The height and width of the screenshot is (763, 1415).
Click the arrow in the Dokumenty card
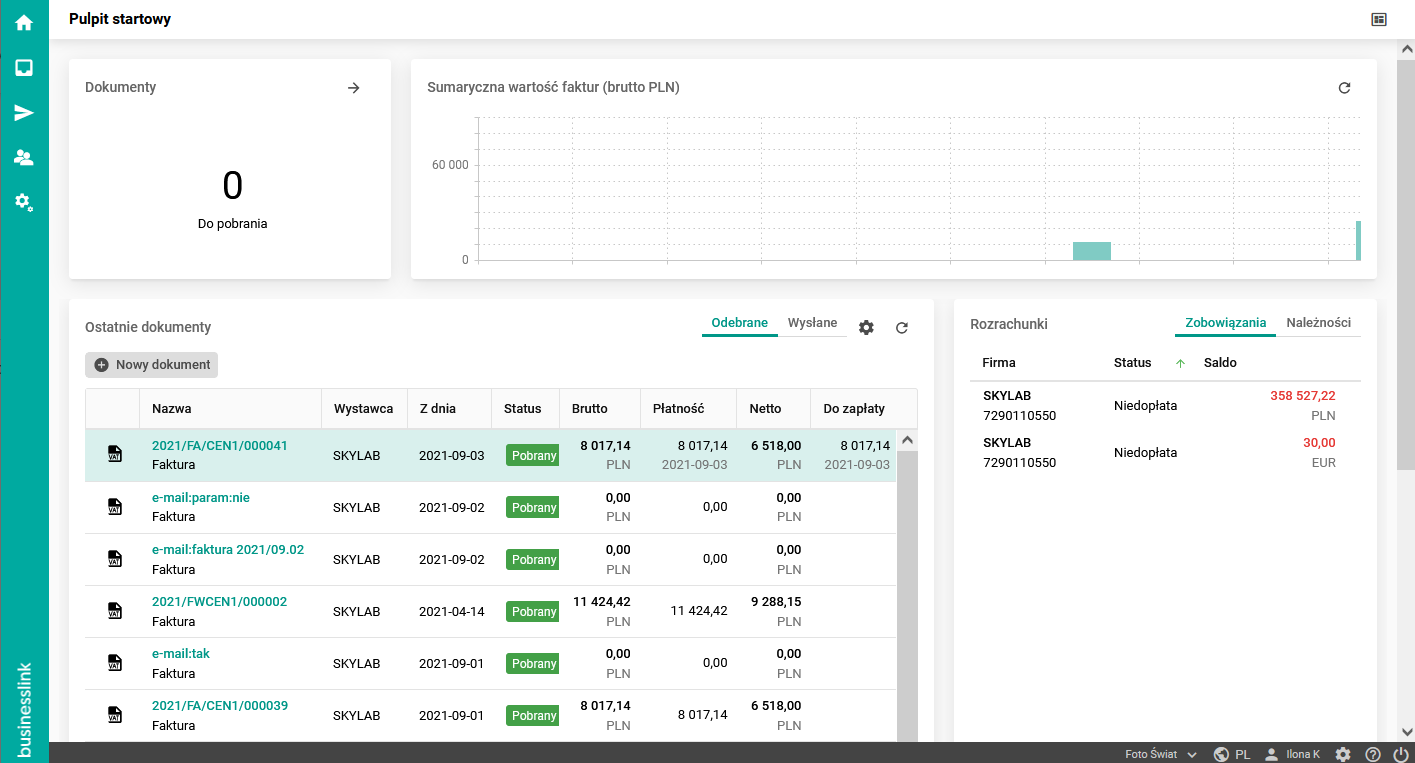[x=353, y=88]
